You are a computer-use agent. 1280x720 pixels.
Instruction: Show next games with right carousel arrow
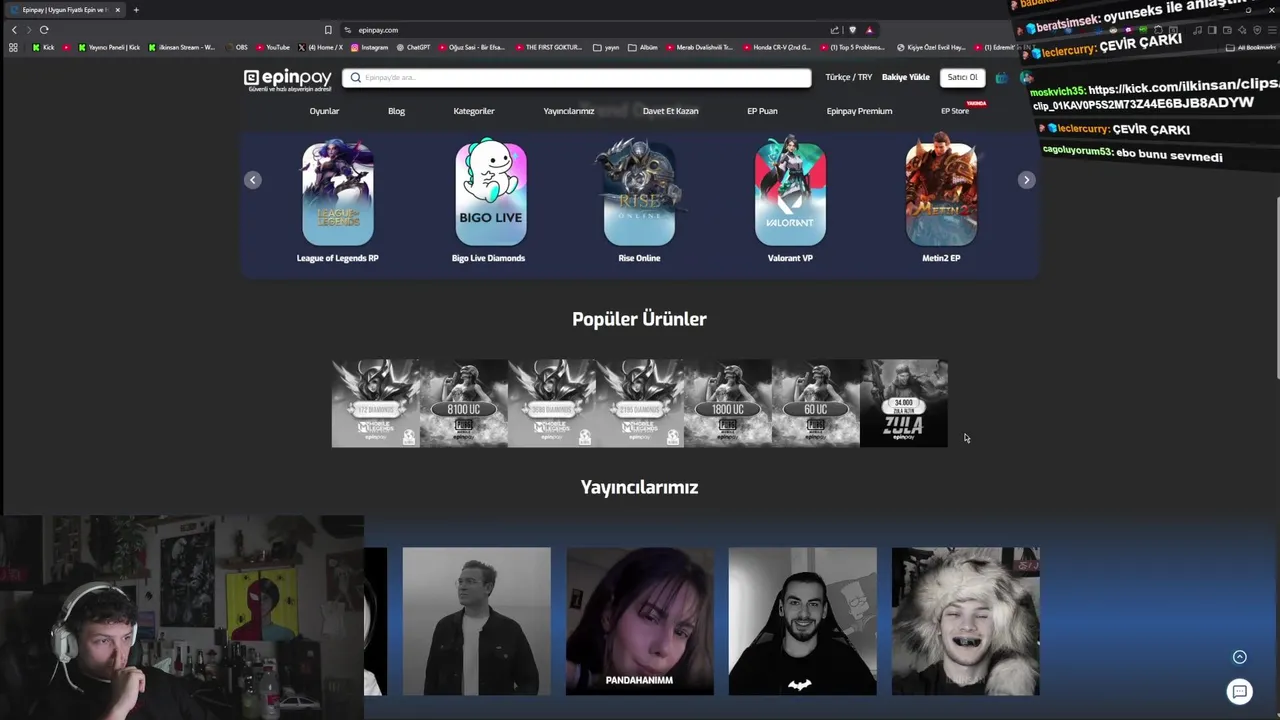tap(1026, 180)
